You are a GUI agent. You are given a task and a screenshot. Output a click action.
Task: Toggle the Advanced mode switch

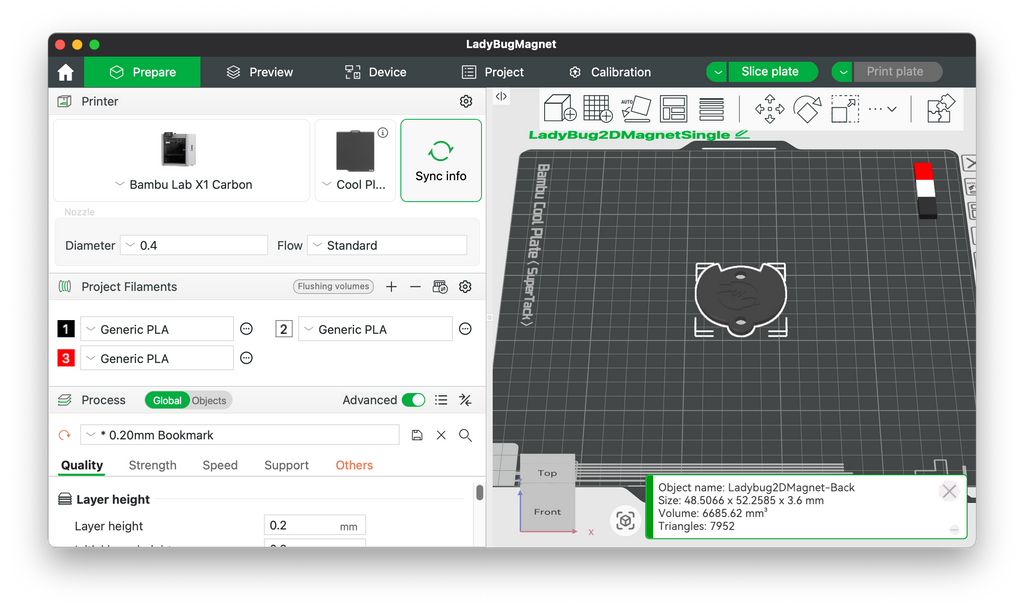coord(413,400)
